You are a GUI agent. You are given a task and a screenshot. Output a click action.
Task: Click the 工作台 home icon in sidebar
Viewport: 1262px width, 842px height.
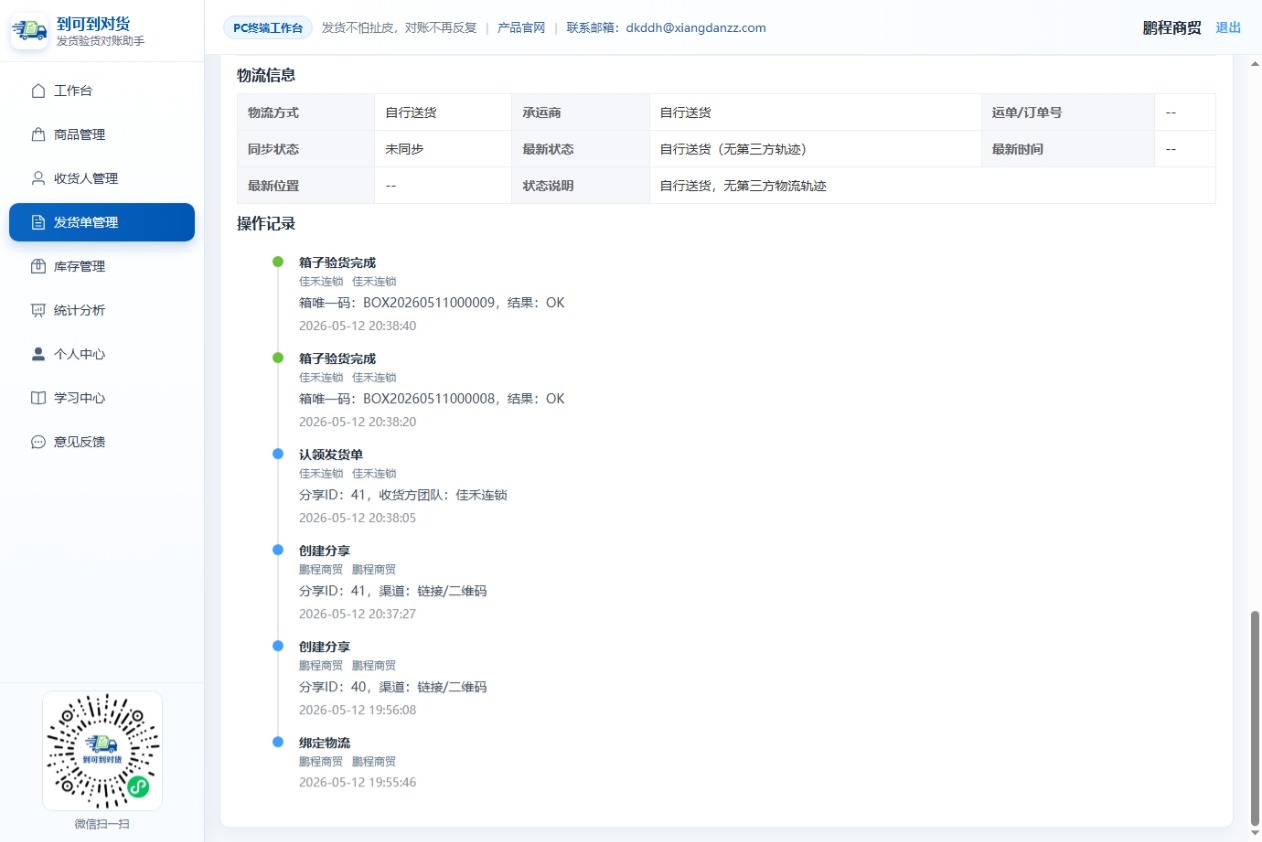(x=39, y=91)
